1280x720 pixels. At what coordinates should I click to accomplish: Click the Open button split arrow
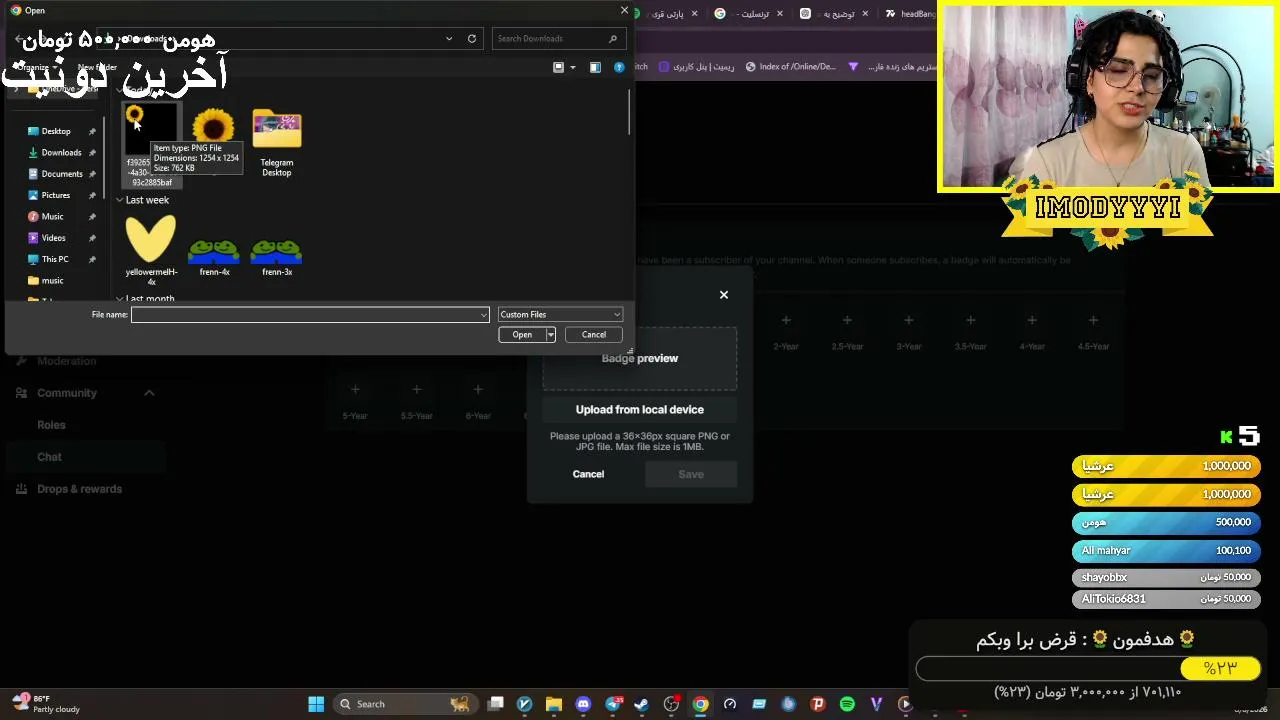[550, 335]
